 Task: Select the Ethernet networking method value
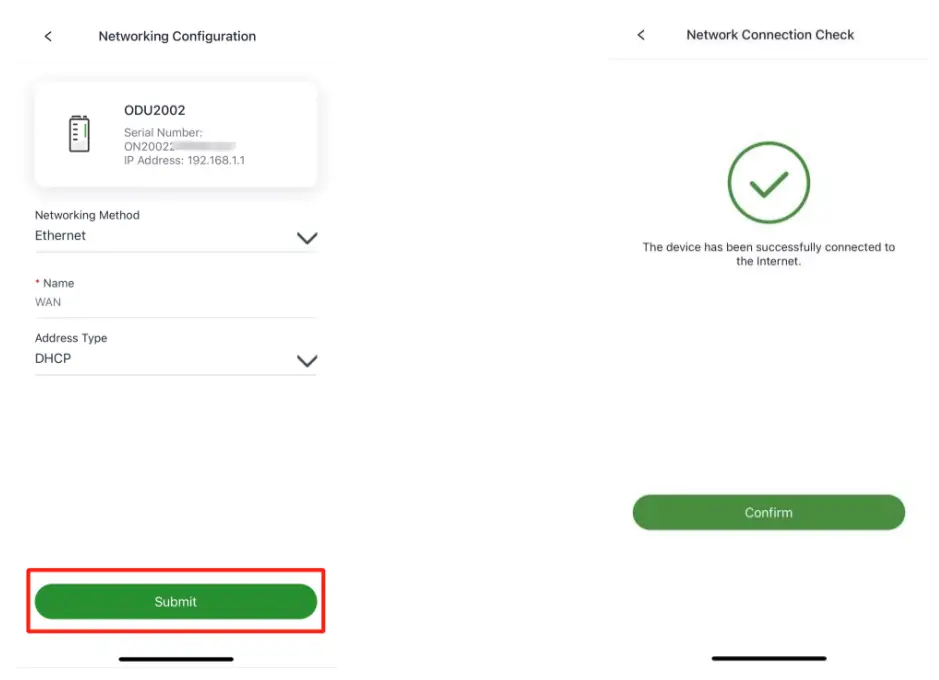pos(61,236)
